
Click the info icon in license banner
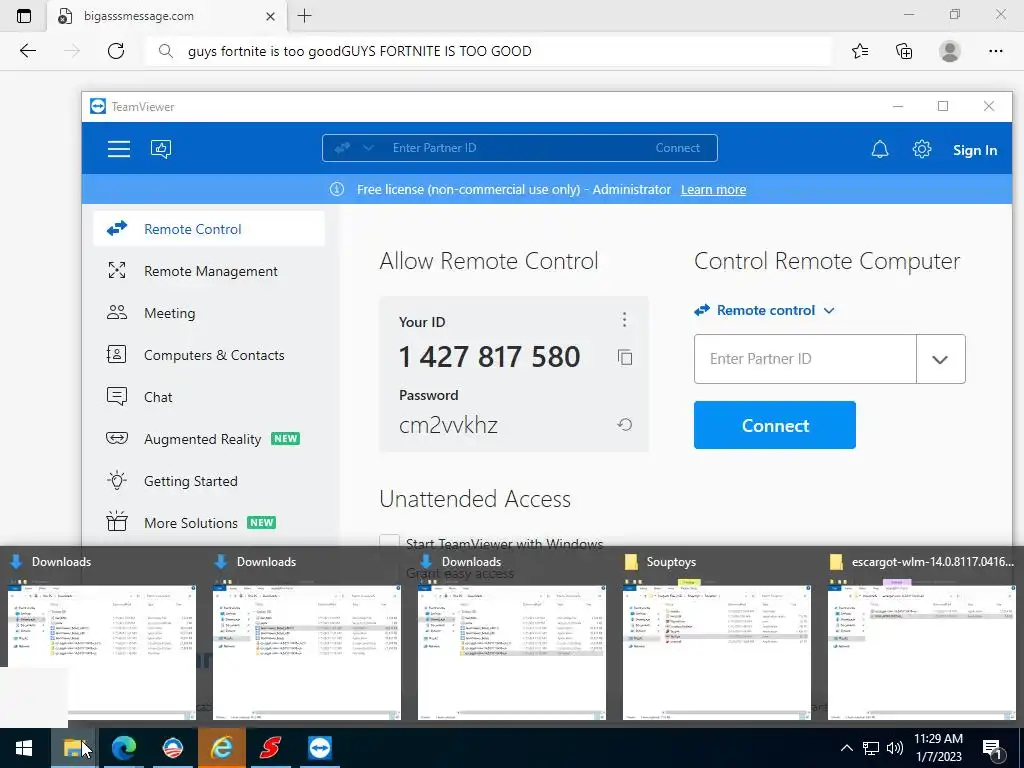click(337, 189)
